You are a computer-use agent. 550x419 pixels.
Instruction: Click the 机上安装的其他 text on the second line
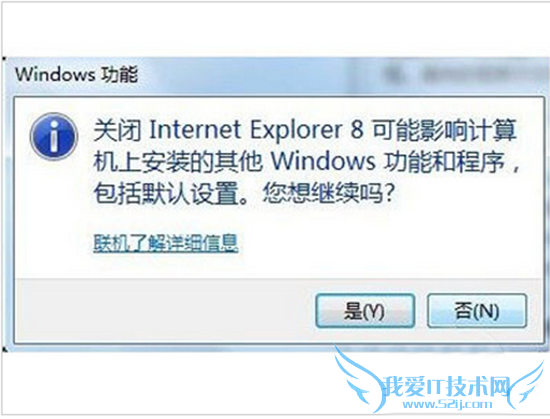178,162
